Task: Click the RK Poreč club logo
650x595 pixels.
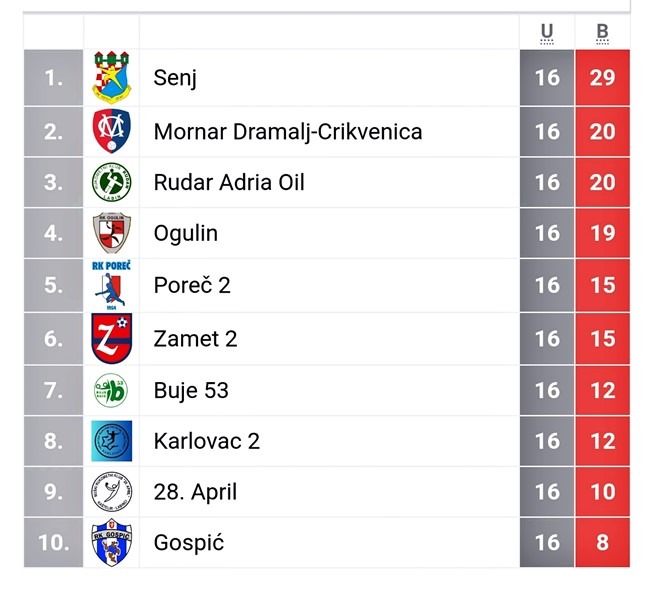Action: tap(111, 285)
